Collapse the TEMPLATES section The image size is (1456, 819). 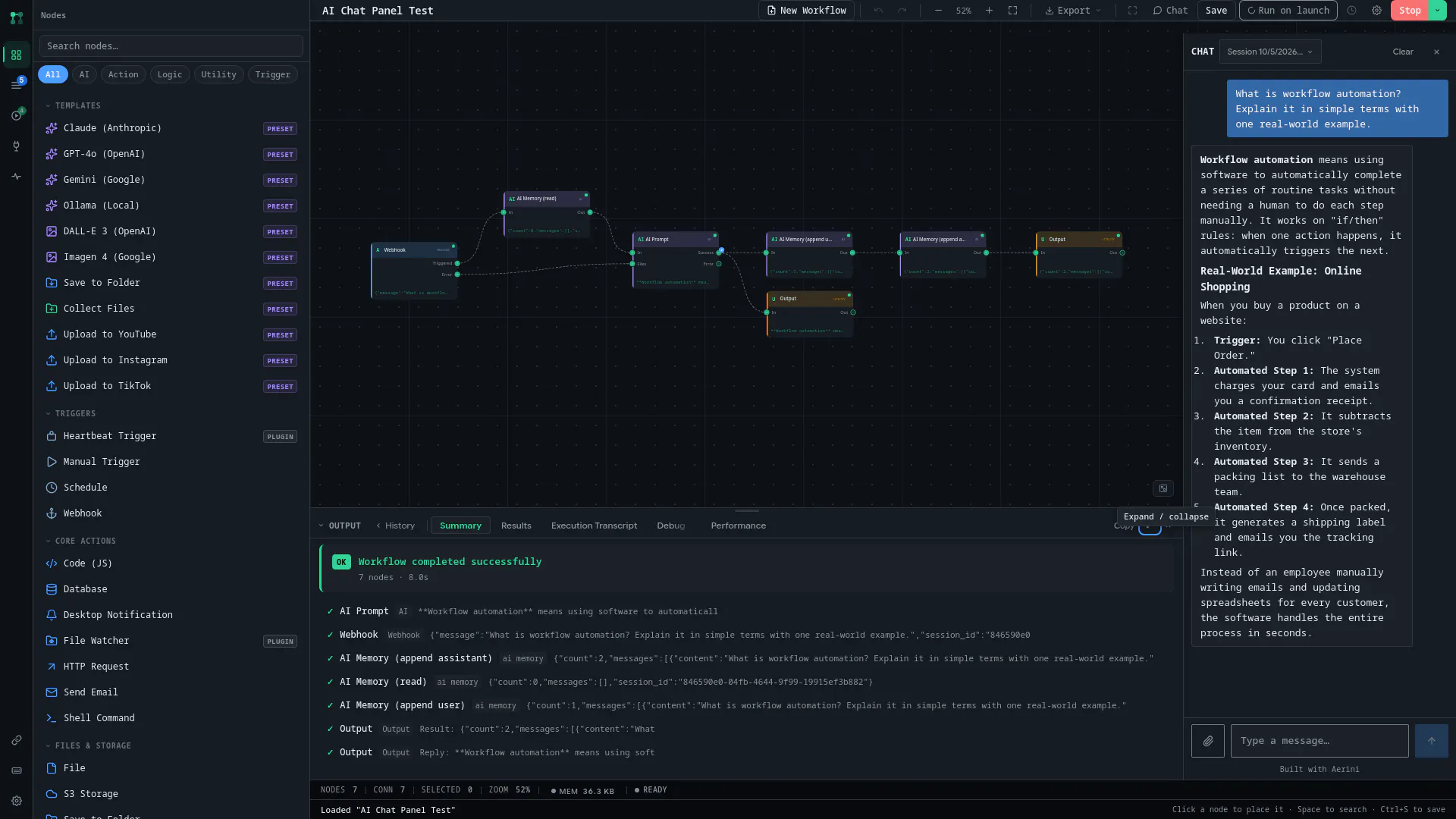click(74, 105)
